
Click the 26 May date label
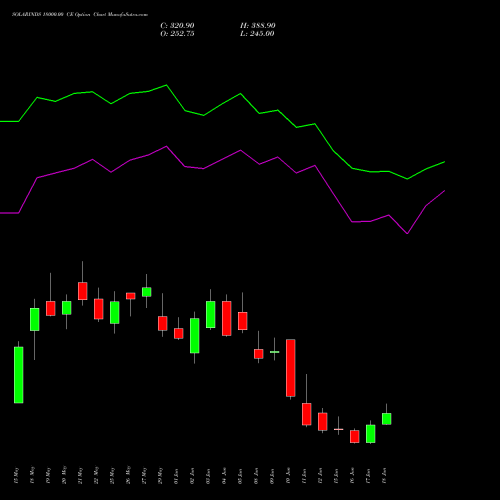(129, 476)
